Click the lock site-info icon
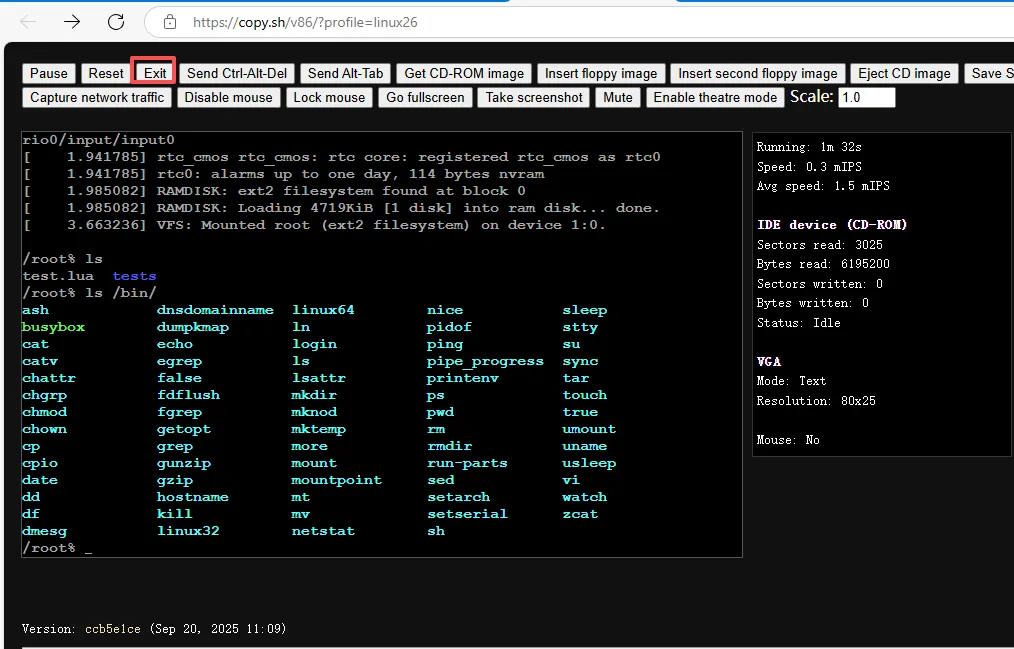1014x649 pixels. coord(169,22)
